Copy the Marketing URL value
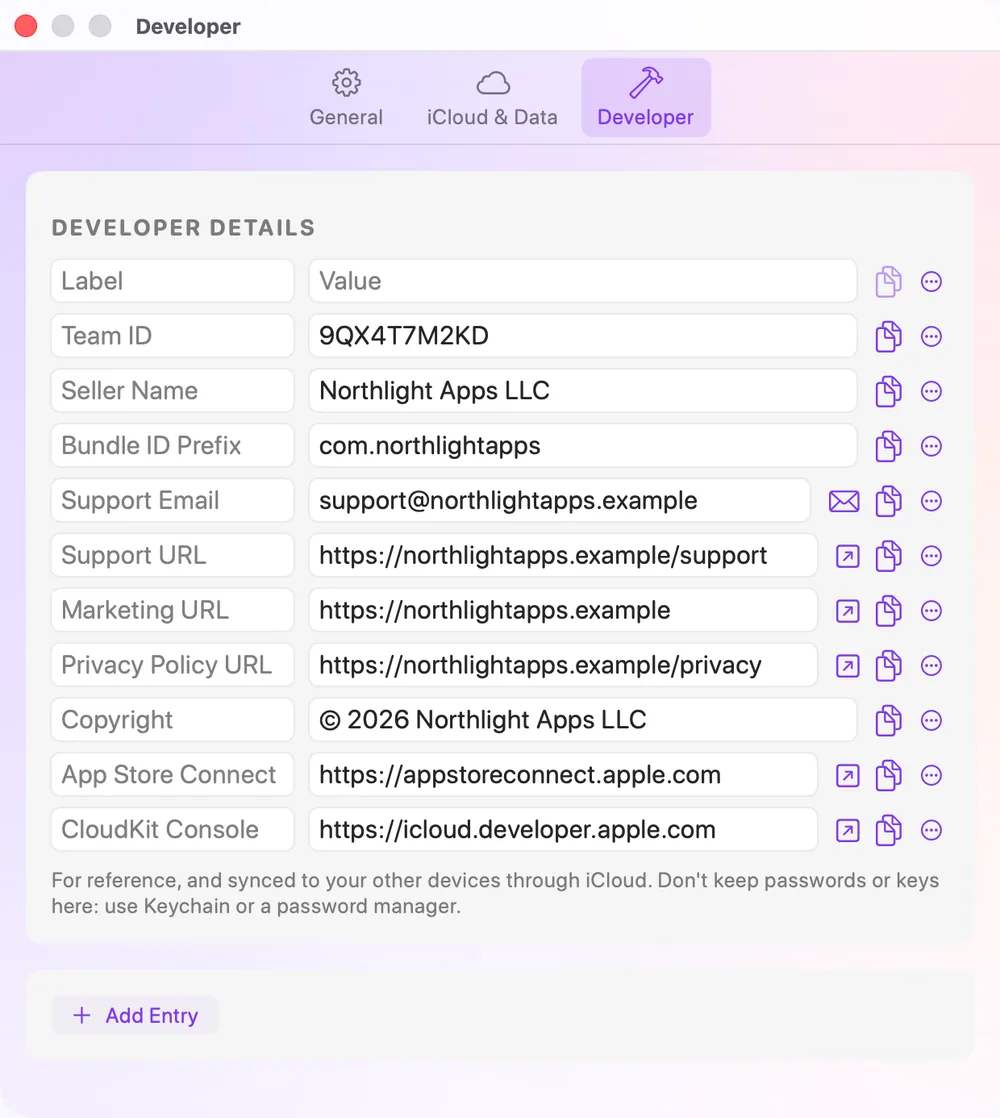 [x=888, y=610]
